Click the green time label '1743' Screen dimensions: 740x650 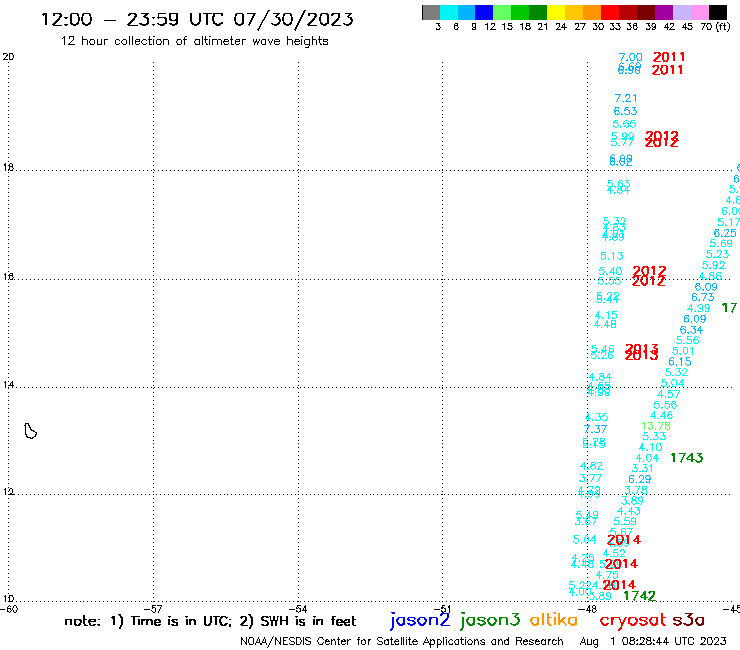pos(687,458)
